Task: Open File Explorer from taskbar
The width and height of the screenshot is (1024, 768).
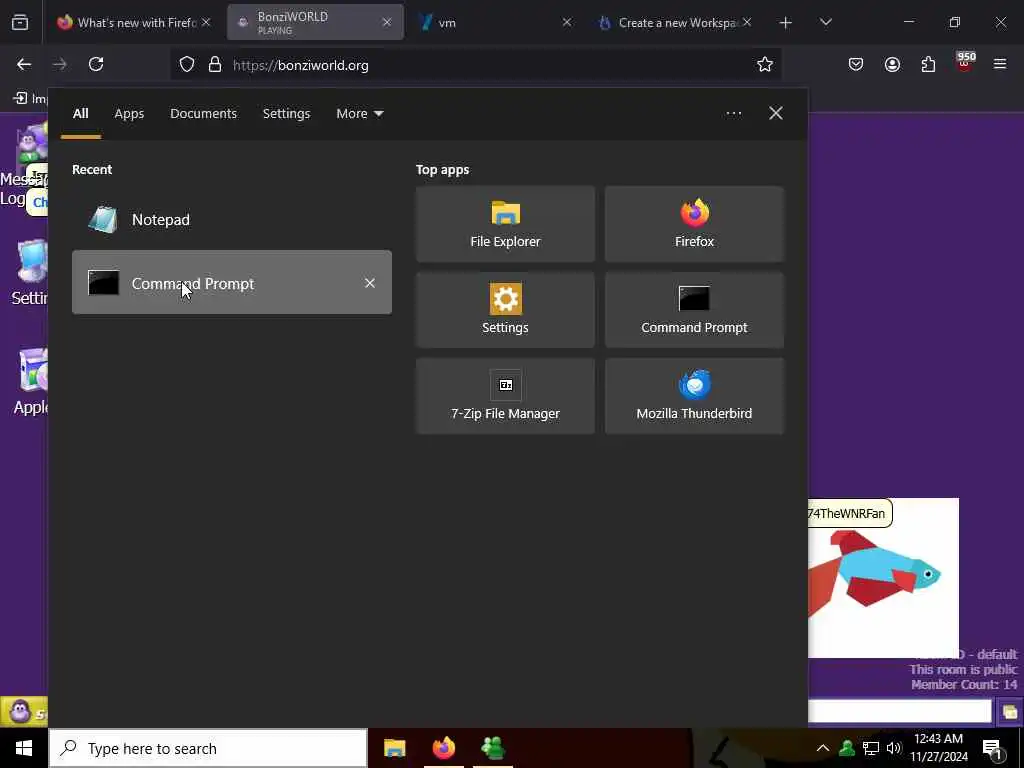Action: tap(394, 748)
